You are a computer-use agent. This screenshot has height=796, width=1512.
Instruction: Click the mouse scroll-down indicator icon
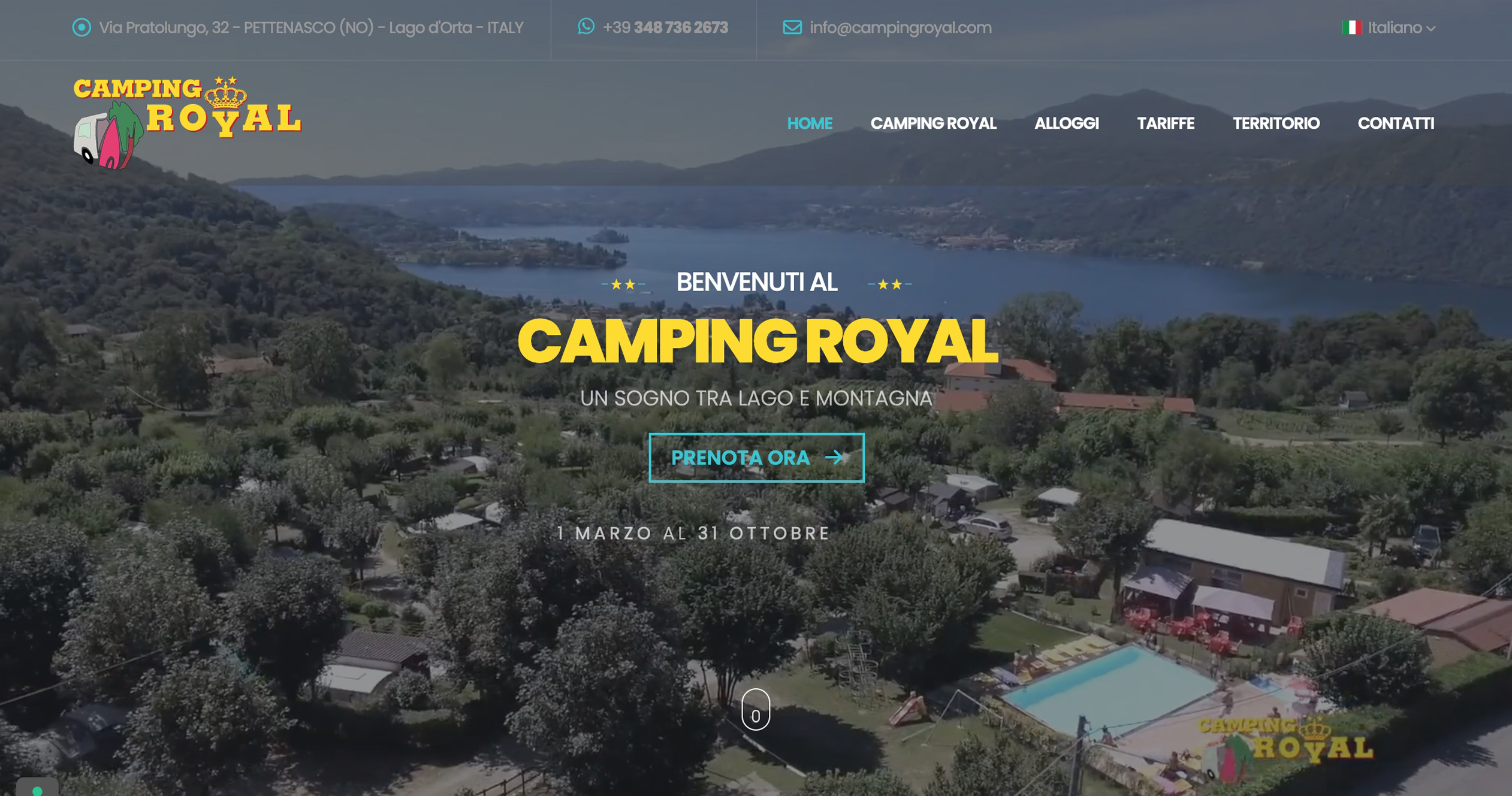pyautogui.click(x=756, y=709)
